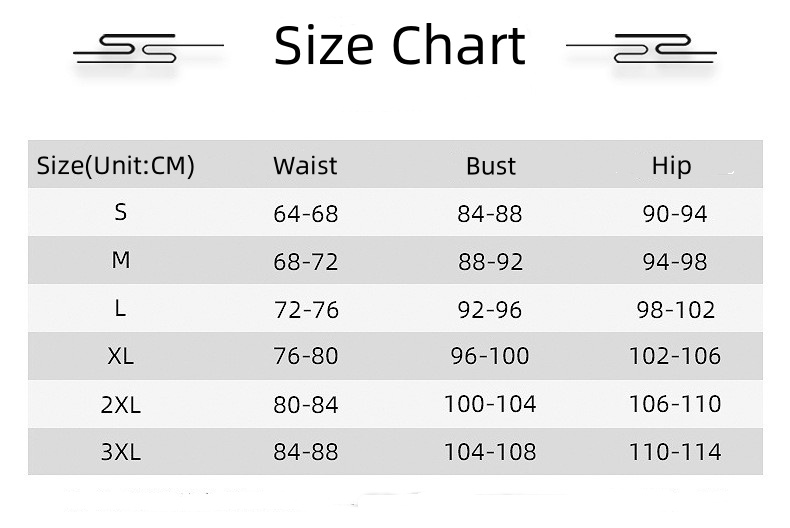Viewport: 790px width, 528px height.
Task: Click the 88-92 bust value
Action: 490,262
